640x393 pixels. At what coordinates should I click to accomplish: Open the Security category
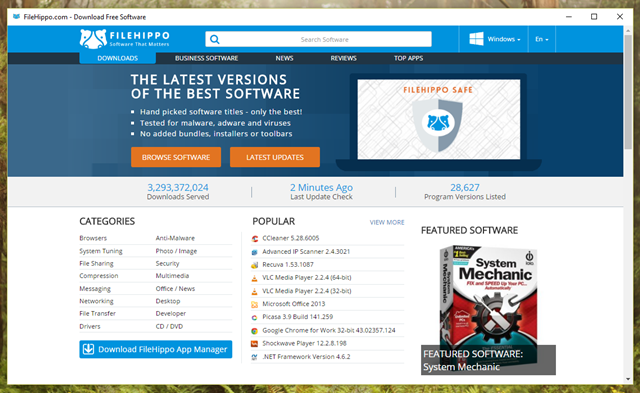[x=167, y=264]
